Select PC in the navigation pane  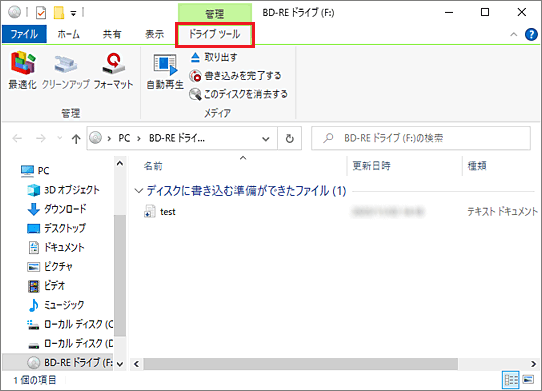[x=35, y=170]
